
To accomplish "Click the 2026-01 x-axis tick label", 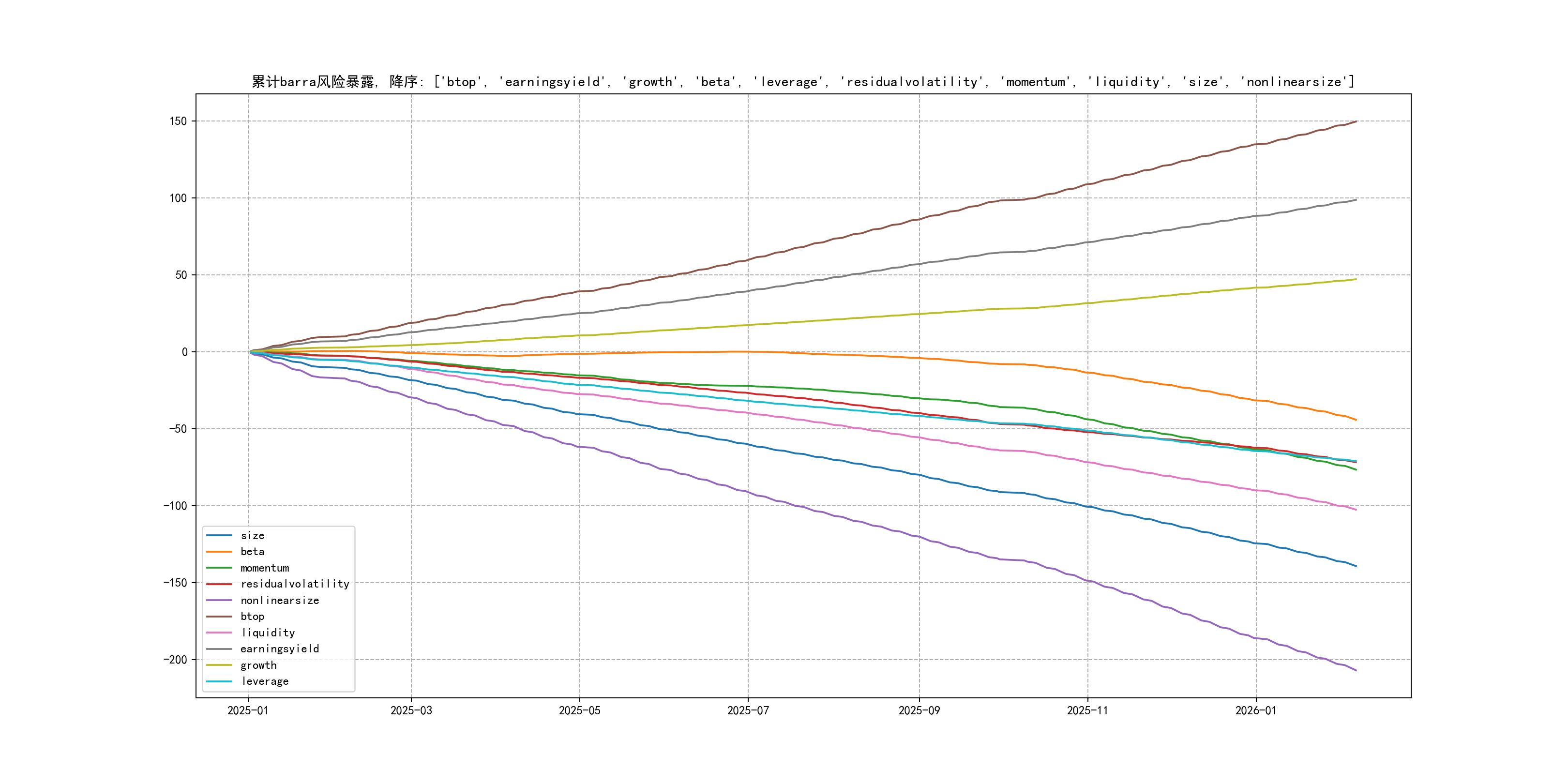I will point(1256,710).
